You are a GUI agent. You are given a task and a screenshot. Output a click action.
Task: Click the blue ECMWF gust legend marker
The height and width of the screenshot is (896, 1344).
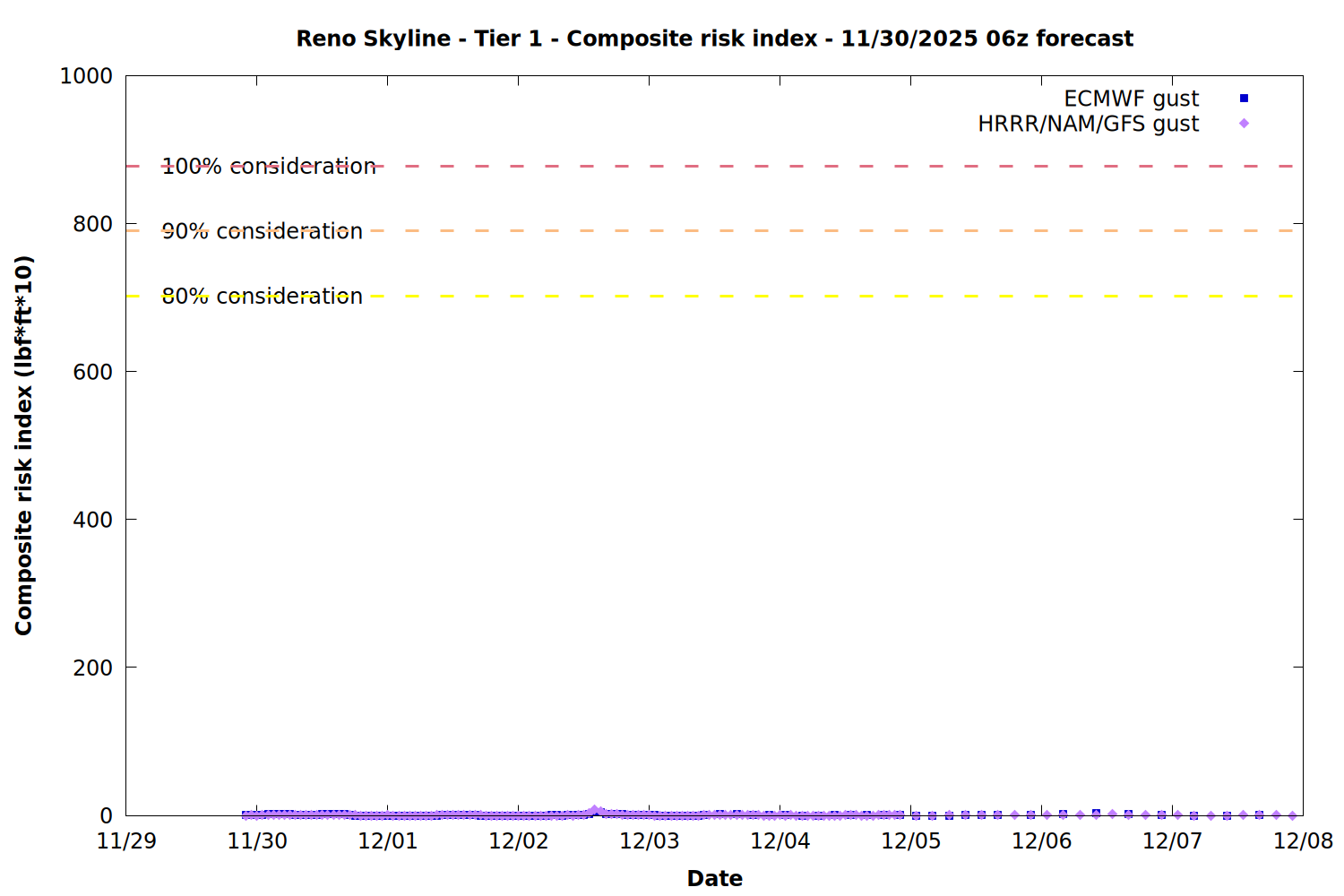1244,99
